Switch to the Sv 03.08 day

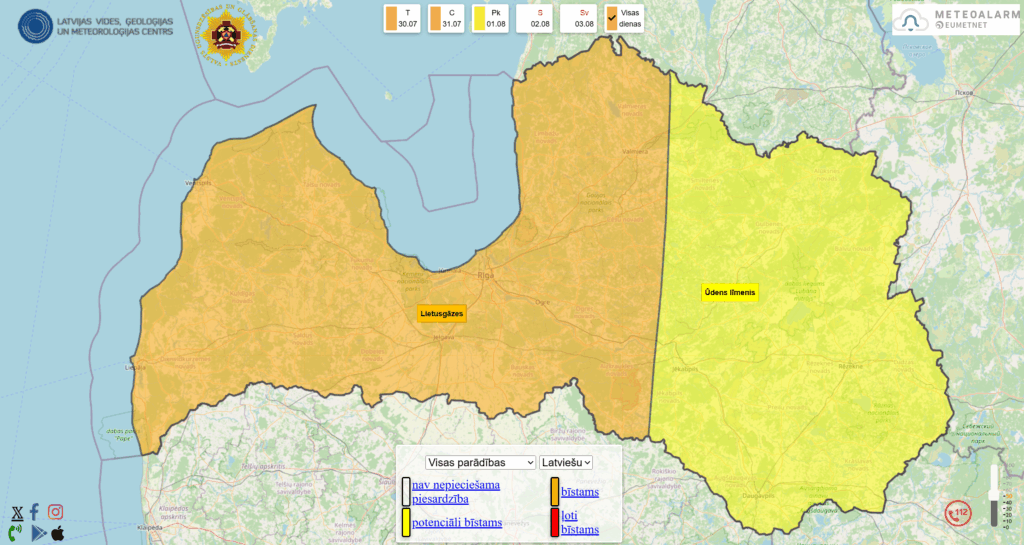pos(580,18)
